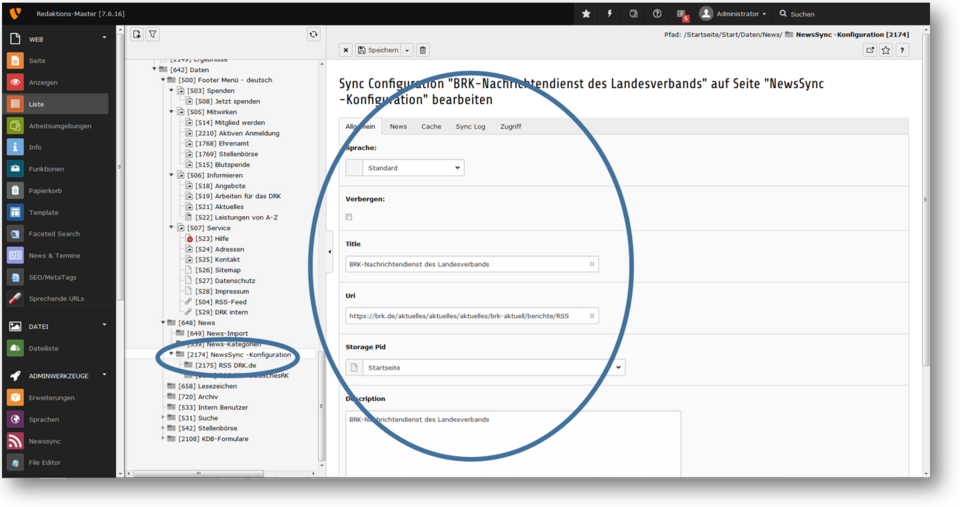Viewport: 960px width, 507px height.
Task: Open the Newssync module in sidebar
Action: (x=44, y=440)
